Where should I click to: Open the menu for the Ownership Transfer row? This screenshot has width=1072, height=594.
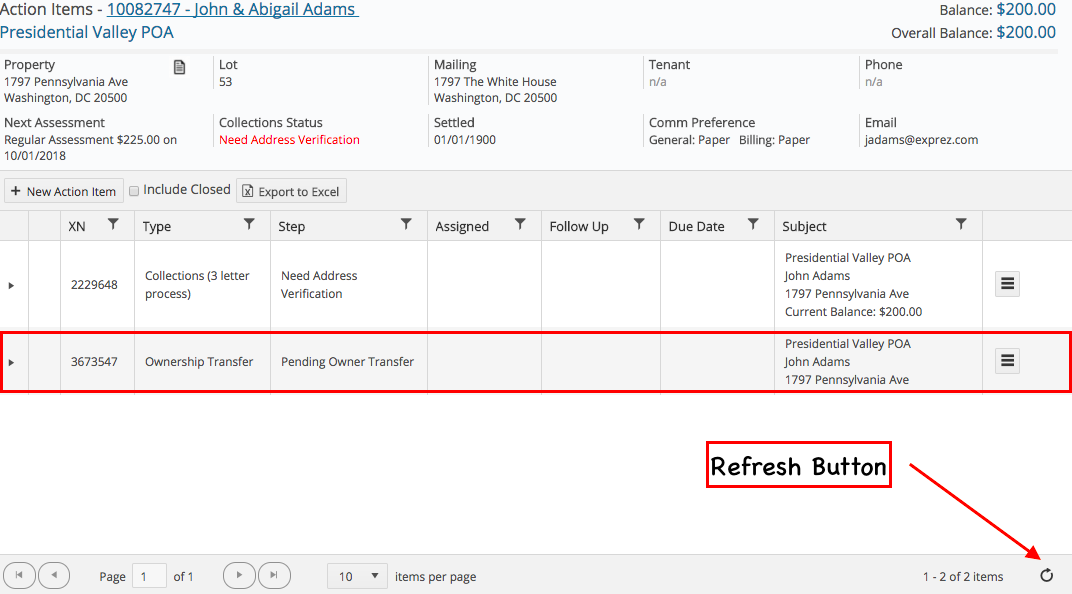[1007, 360]
